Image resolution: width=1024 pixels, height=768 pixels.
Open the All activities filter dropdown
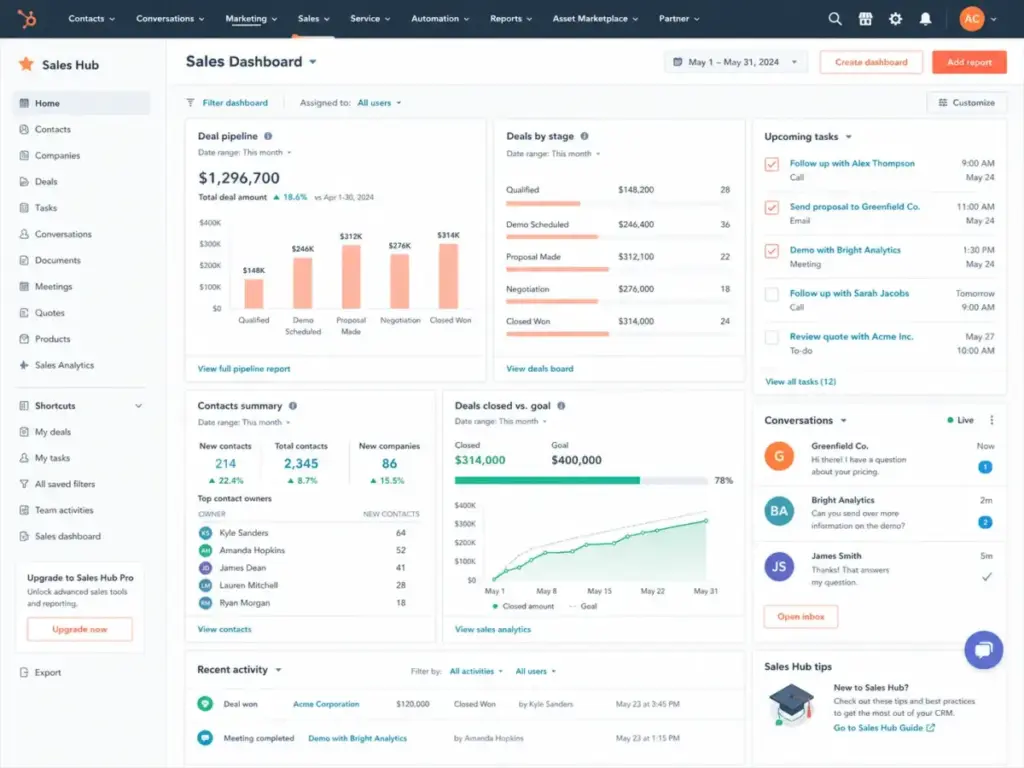[476, 671]
